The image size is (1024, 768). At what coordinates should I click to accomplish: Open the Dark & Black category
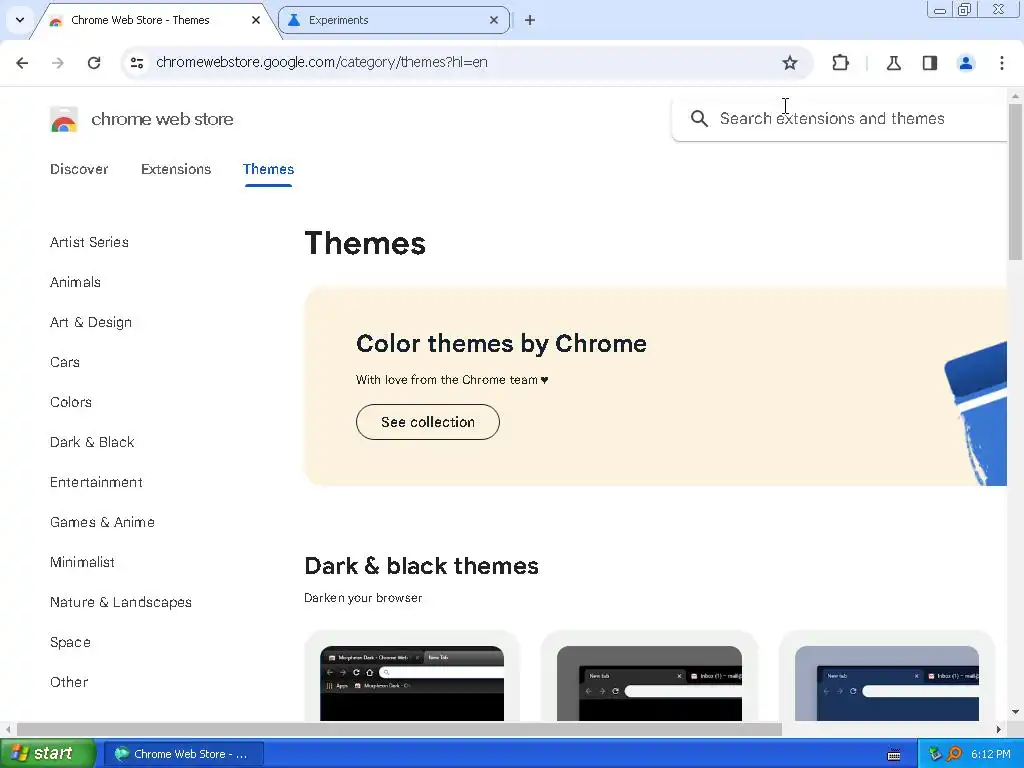pyautogui.click(x=92, y=442)
